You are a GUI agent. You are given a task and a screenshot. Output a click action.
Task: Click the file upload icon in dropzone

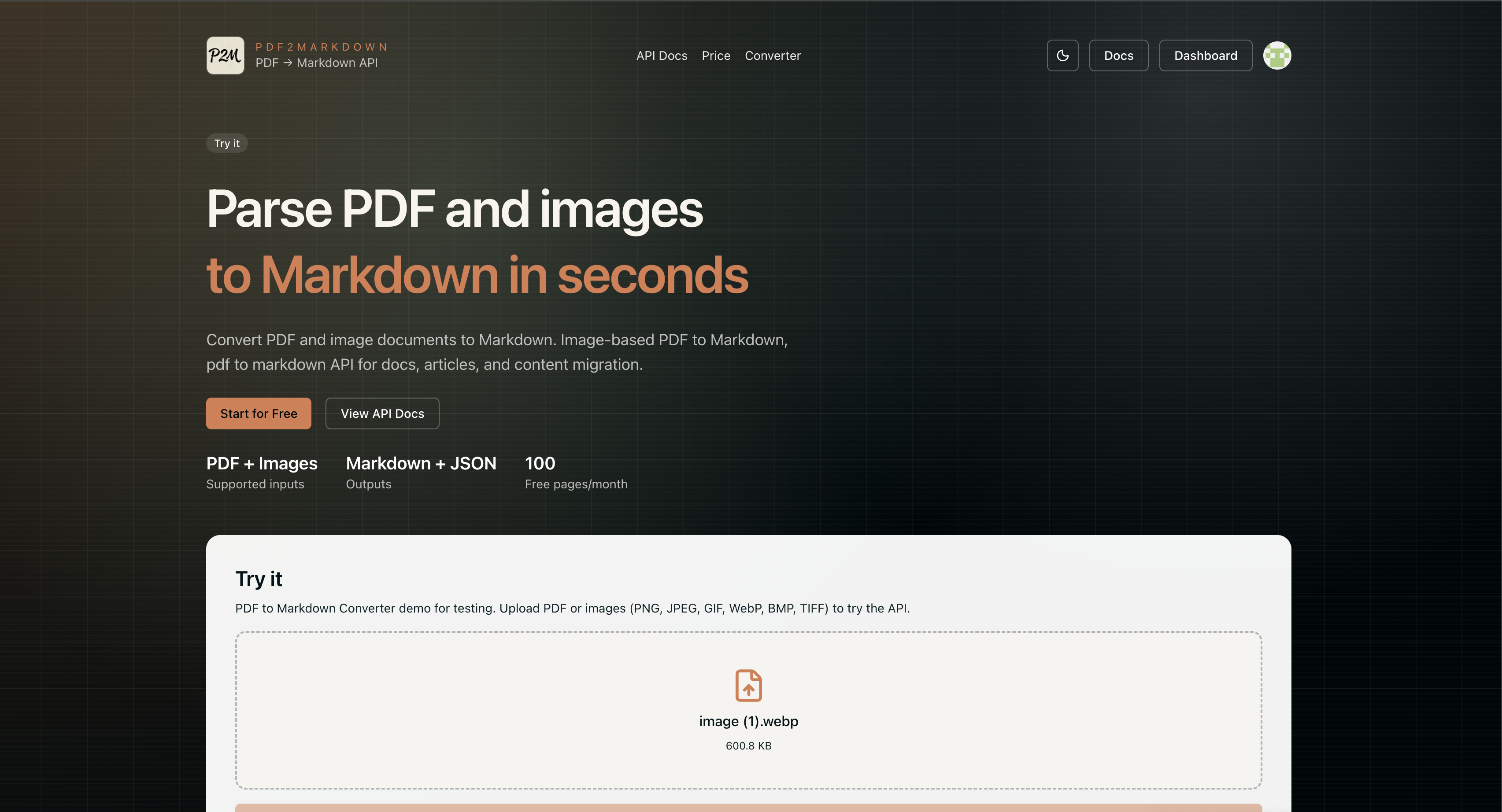[x=749, y=686]
